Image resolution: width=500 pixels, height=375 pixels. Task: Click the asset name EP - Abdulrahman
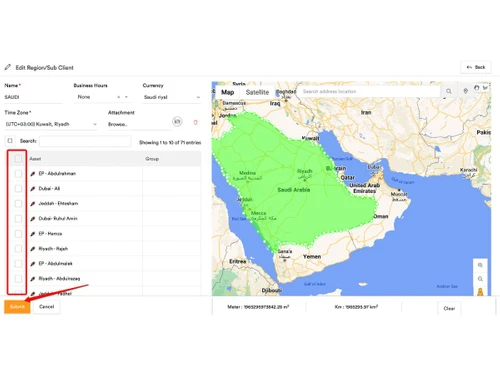click(x=57, y=174)
